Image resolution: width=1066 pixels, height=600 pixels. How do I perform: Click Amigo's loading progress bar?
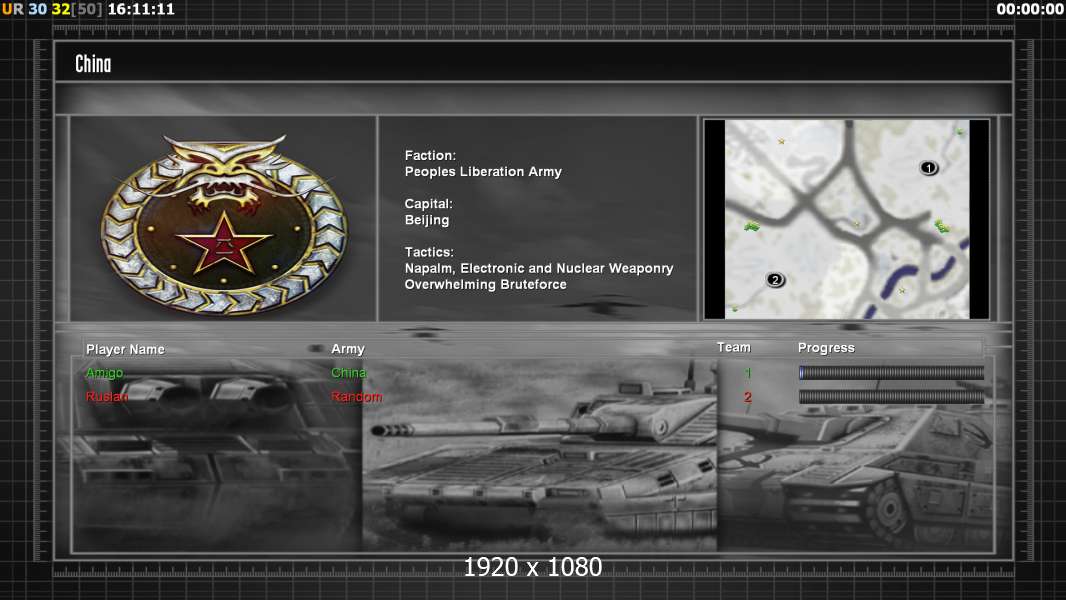pos(891,372)
